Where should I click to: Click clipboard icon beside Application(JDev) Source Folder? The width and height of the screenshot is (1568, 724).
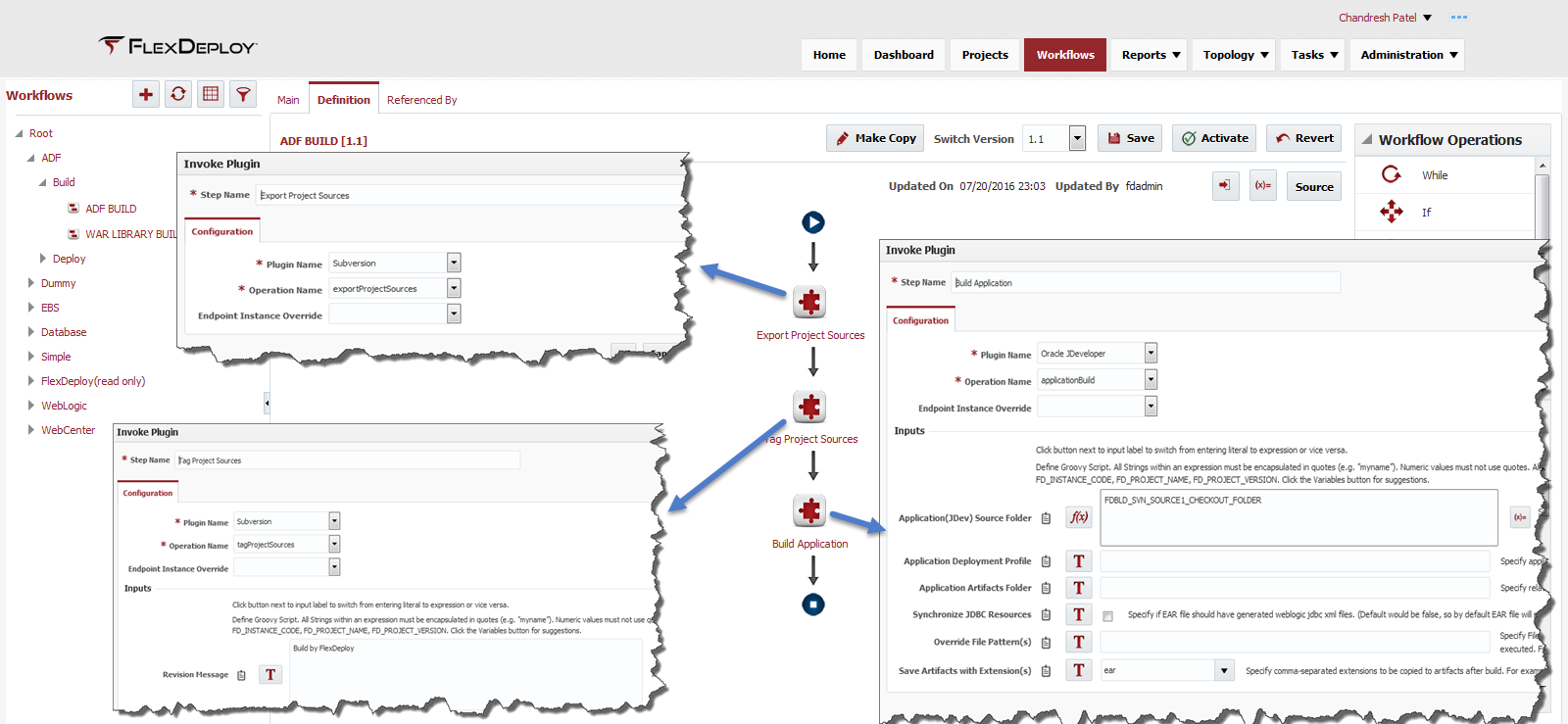[1046, 518]
